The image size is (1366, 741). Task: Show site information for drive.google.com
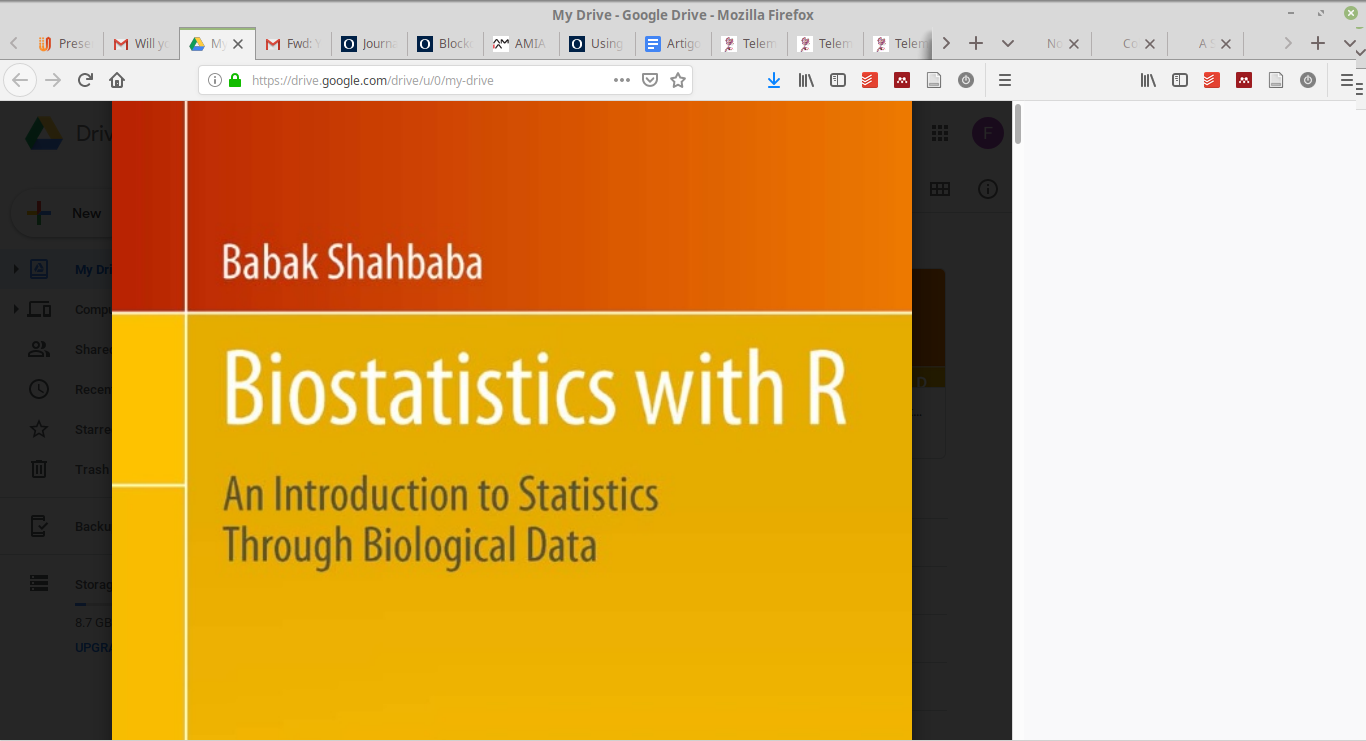pos(214,80)
